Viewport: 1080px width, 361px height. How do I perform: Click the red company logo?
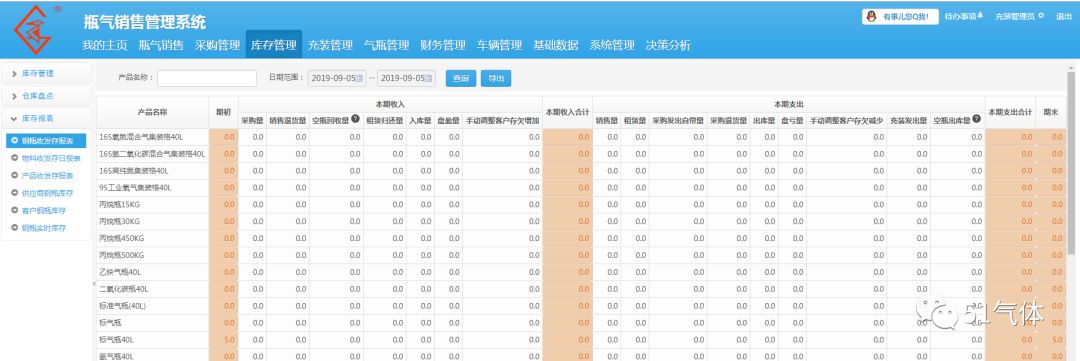click(32, 29)
